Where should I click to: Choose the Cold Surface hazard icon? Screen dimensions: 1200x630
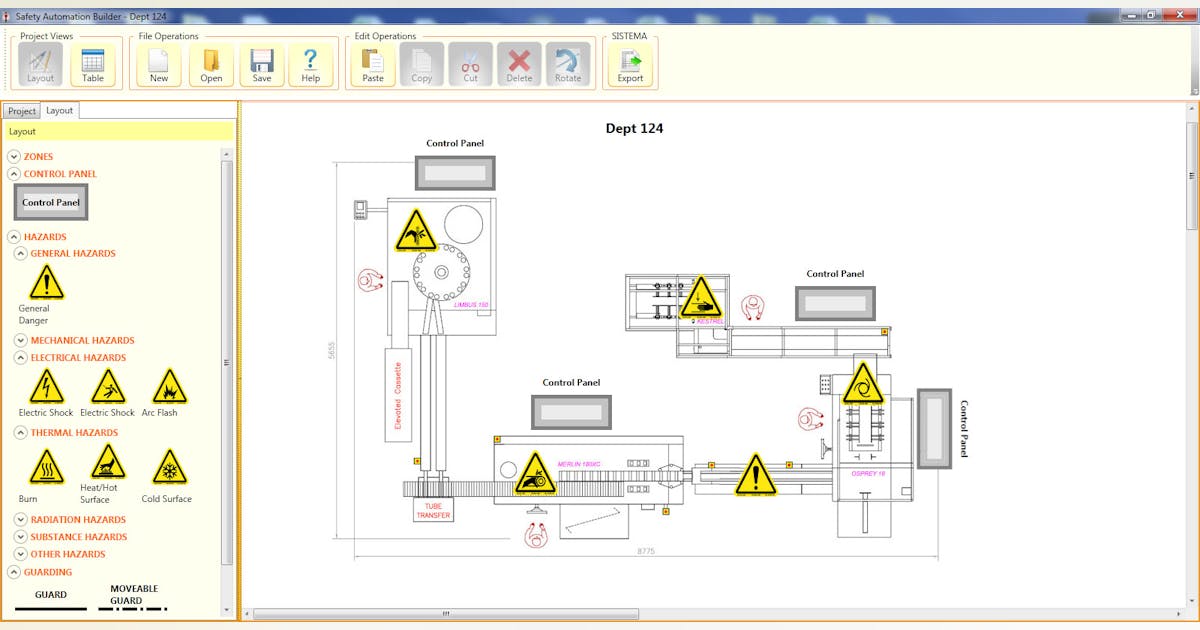click(x=168, y=463)
